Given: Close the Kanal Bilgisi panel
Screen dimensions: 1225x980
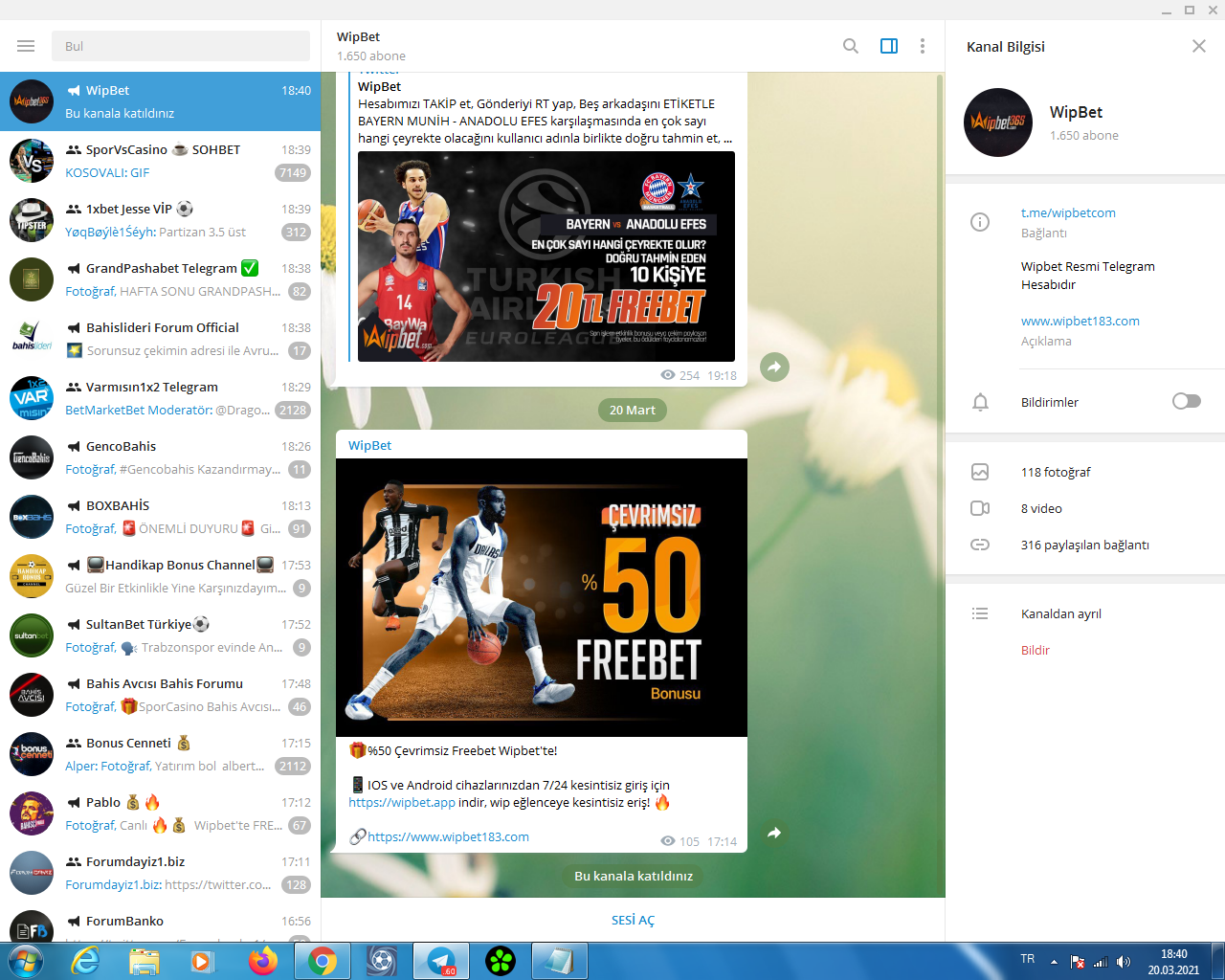Looking at the screenshot, I should pyautogui.click(x=1199, y=46).
